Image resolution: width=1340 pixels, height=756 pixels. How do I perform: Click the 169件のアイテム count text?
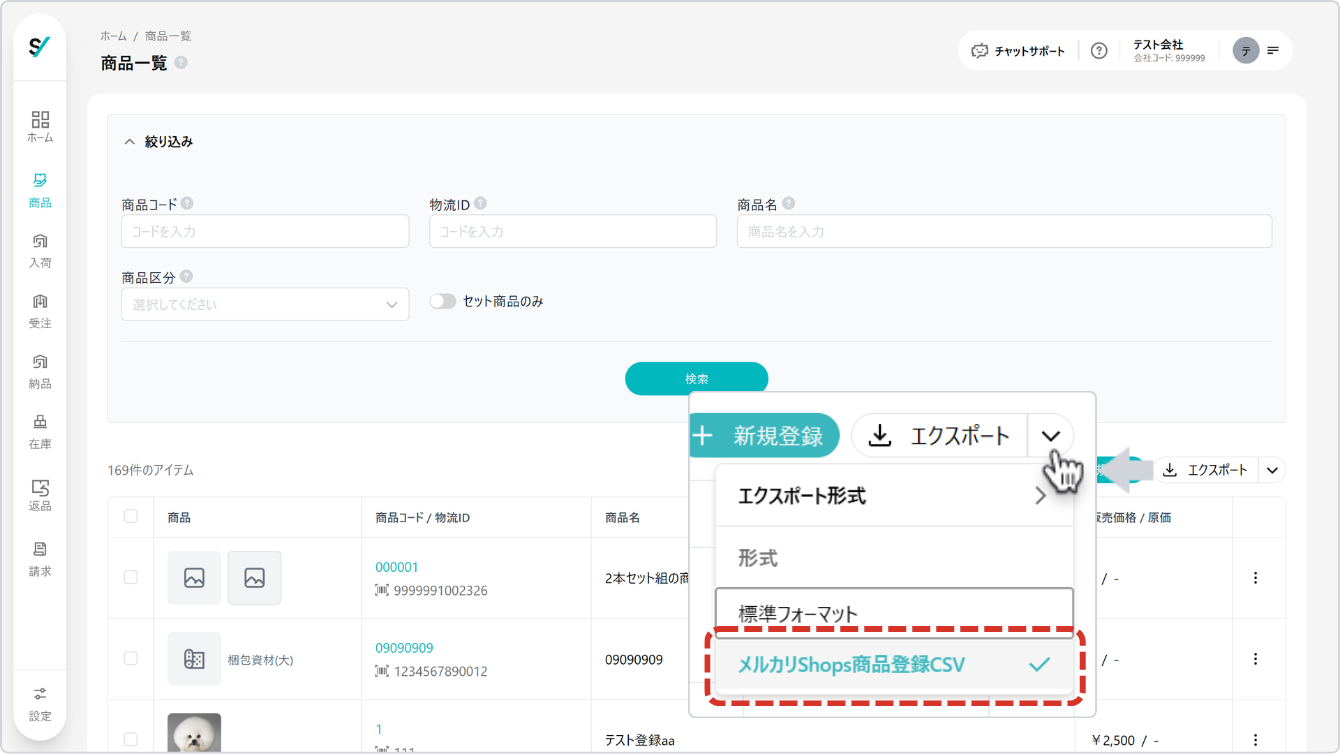pos(151,470)
